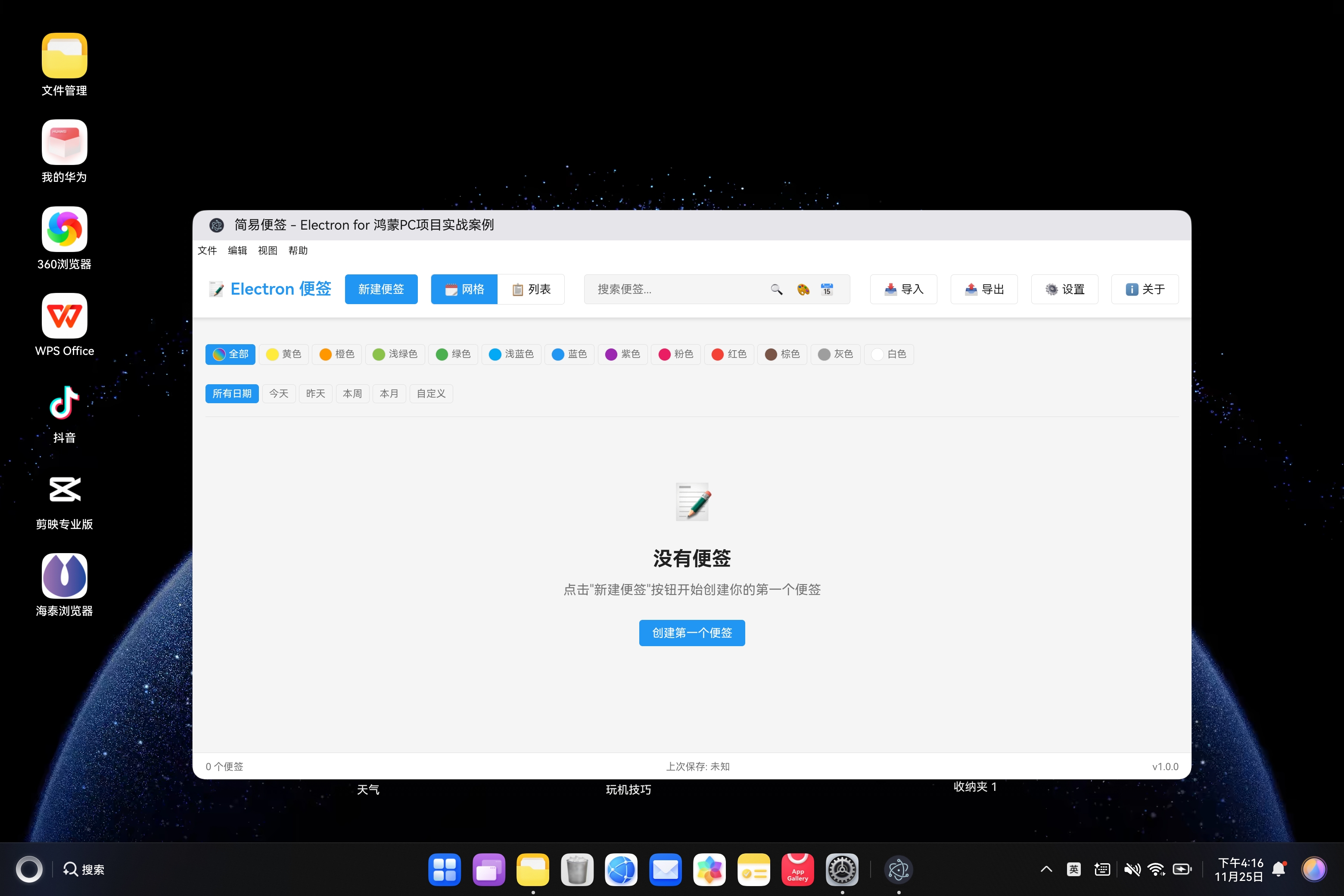Open 设置 via the gear icon
This screenshot has width=1344, height=896.
(1064, 289)
